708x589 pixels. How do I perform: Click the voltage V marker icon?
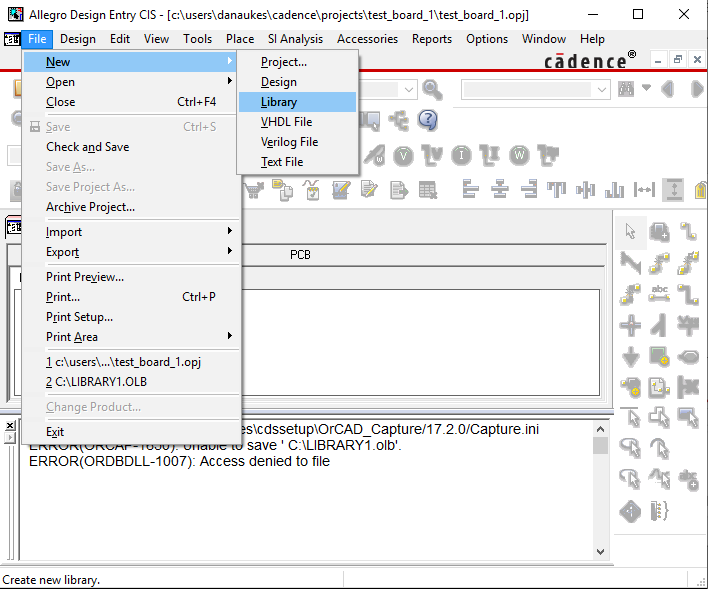tap(403, 156)
